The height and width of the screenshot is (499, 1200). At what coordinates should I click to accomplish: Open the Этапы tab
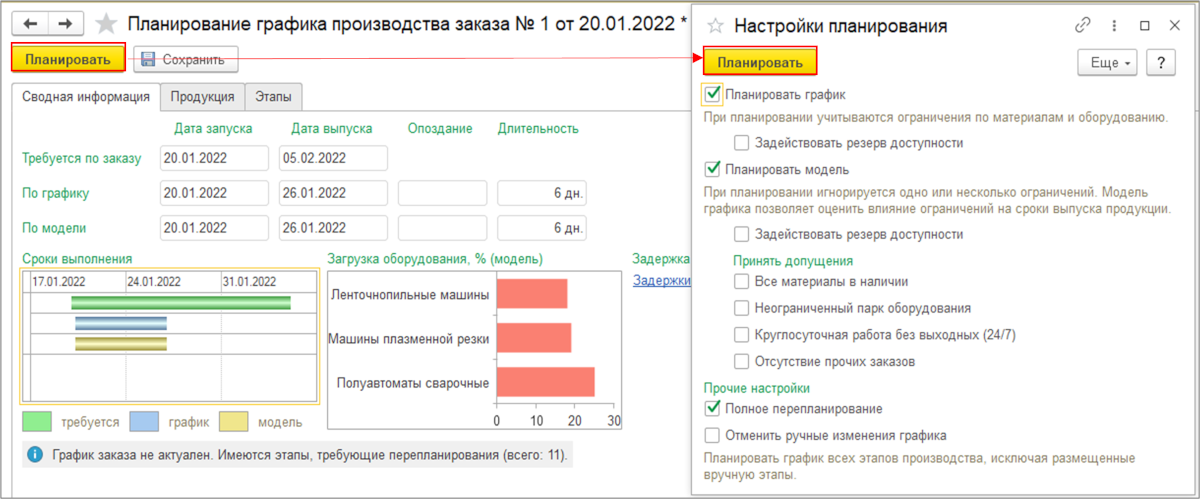274,96
